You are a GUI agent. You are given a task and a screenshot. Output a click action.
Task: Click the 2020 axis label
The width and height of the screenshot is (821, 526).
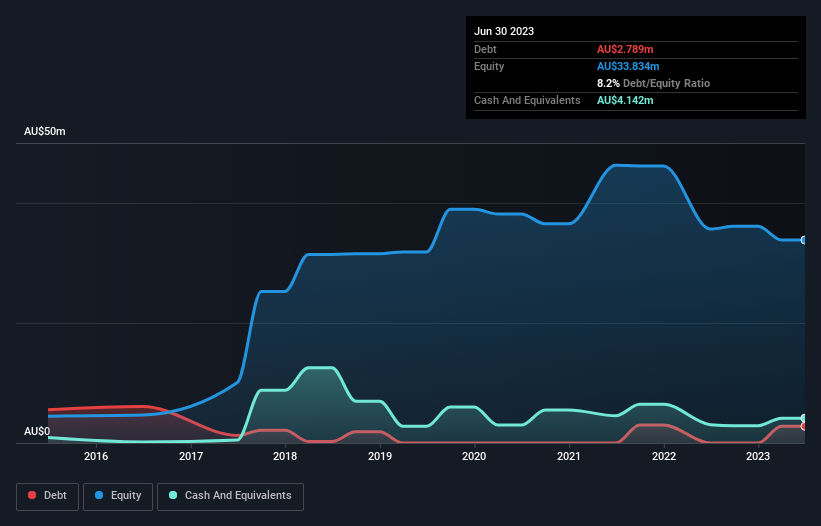[474, 456]
